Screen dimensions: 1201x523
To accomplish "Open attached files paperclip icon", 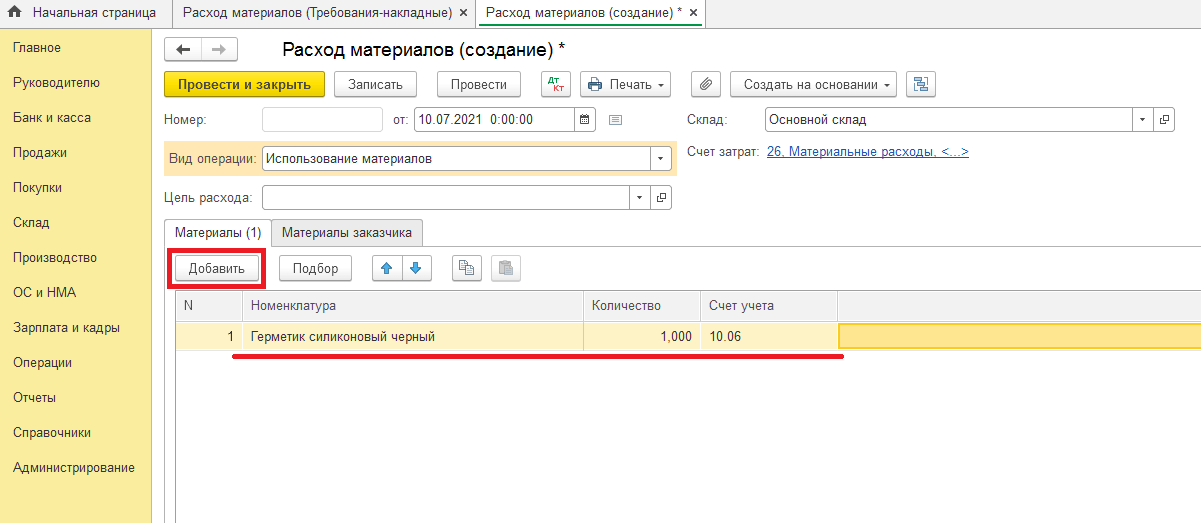I will pyautogui.click(x=705, y=85).
